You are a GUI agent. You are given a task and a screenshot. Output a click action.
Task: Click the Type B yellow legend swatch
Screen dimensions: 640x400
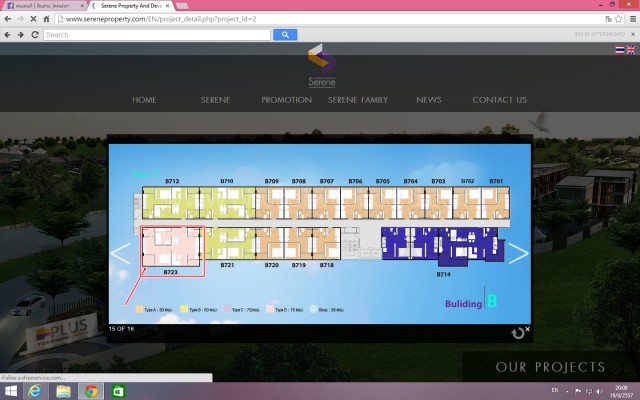pos(184,309)
